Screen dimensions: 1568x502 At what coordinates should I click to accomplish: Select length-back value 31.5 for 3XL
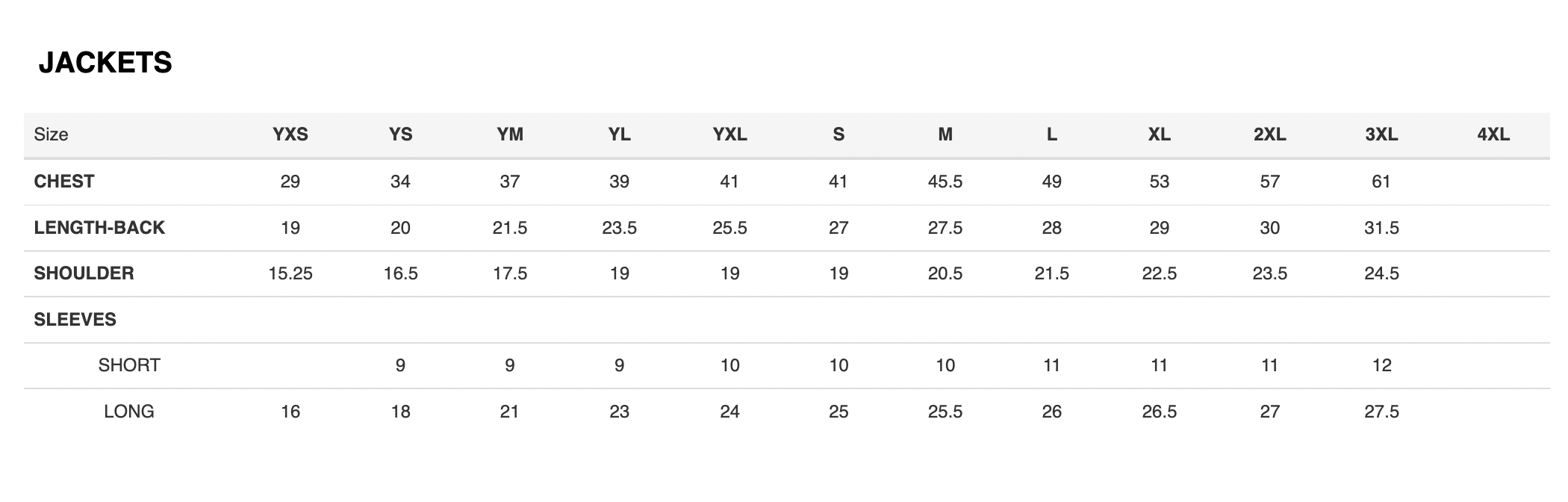[1381, 228]
